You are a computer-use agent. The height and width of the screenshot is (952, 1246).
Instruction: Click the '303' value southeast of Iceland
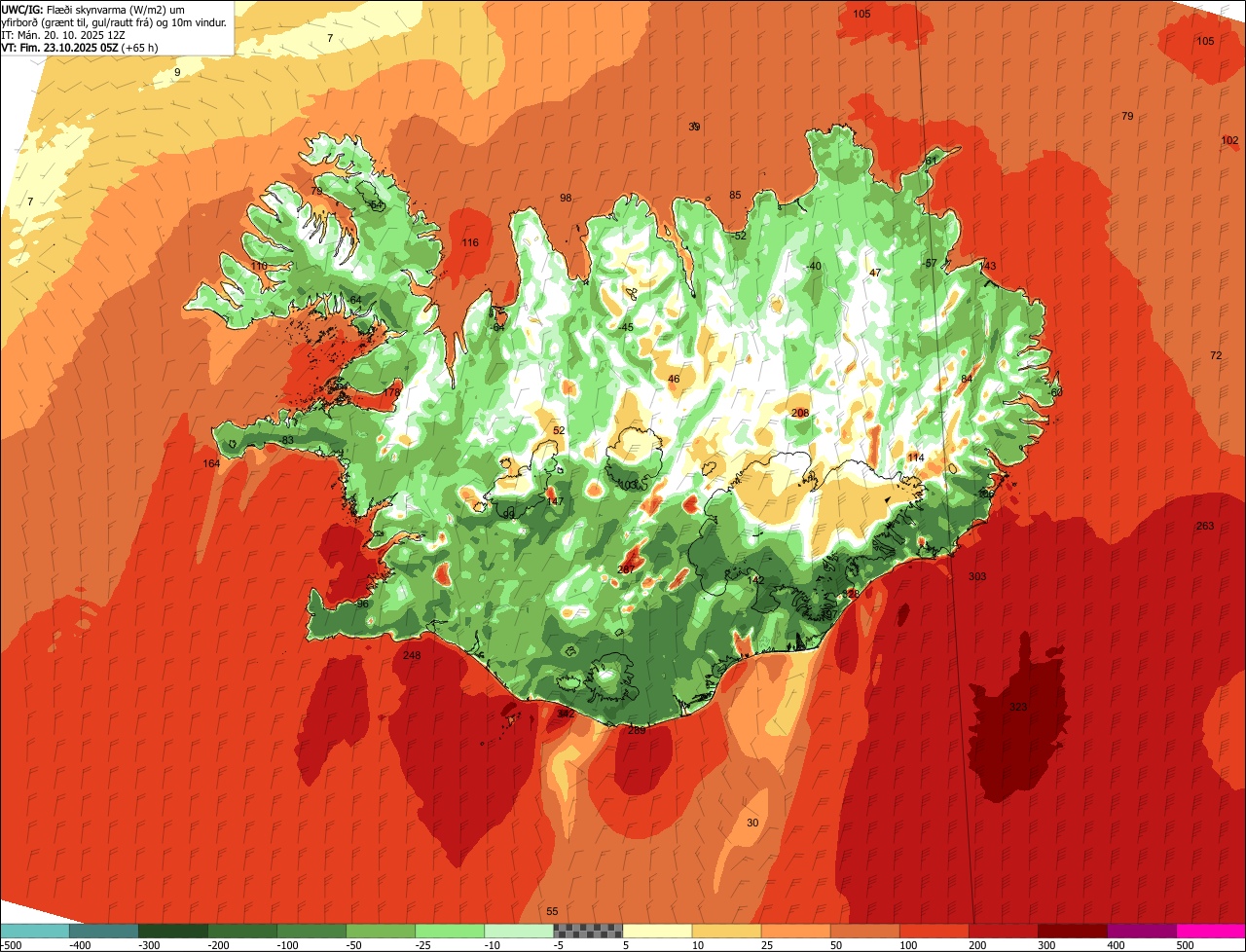point(977,577)
